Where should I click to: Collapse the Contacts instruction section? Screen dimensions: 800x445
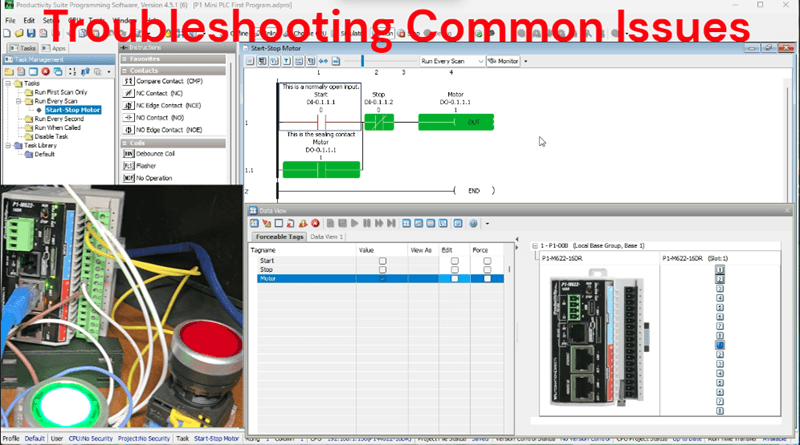[124, 71]
